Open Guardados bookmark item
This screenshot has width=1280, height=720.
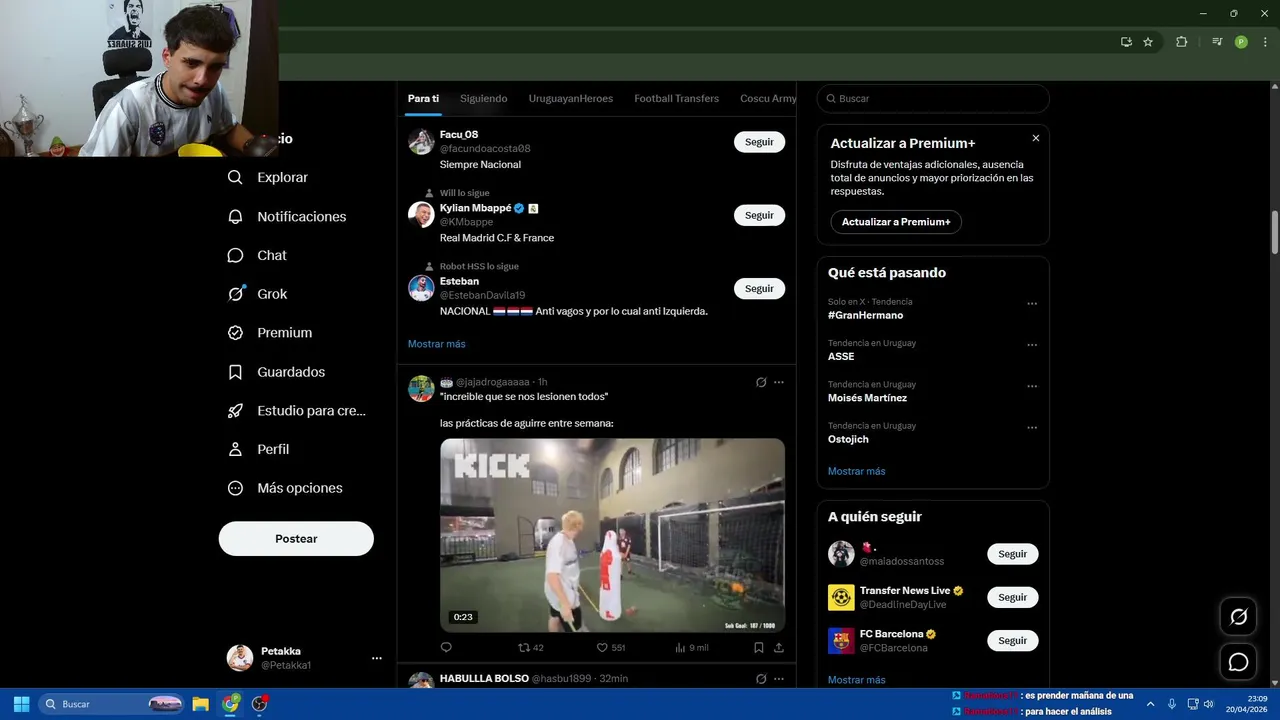coord(276,372)
